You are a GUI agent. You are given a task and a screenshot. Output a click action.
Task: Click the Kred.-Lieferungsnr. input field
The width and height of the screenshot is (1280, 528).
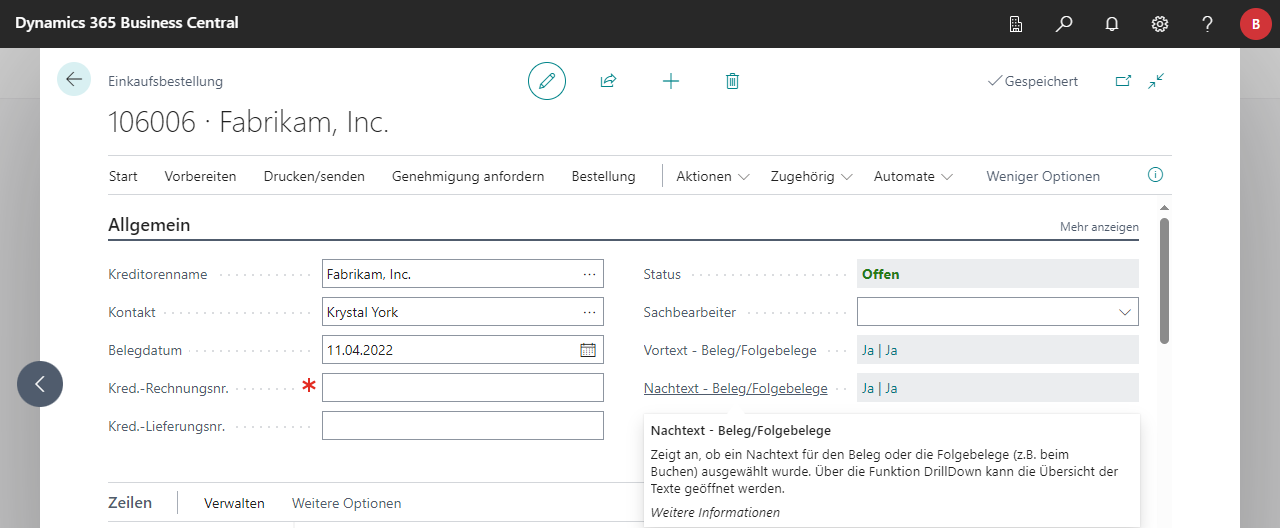pyautogui.click(x=463, y=426)
